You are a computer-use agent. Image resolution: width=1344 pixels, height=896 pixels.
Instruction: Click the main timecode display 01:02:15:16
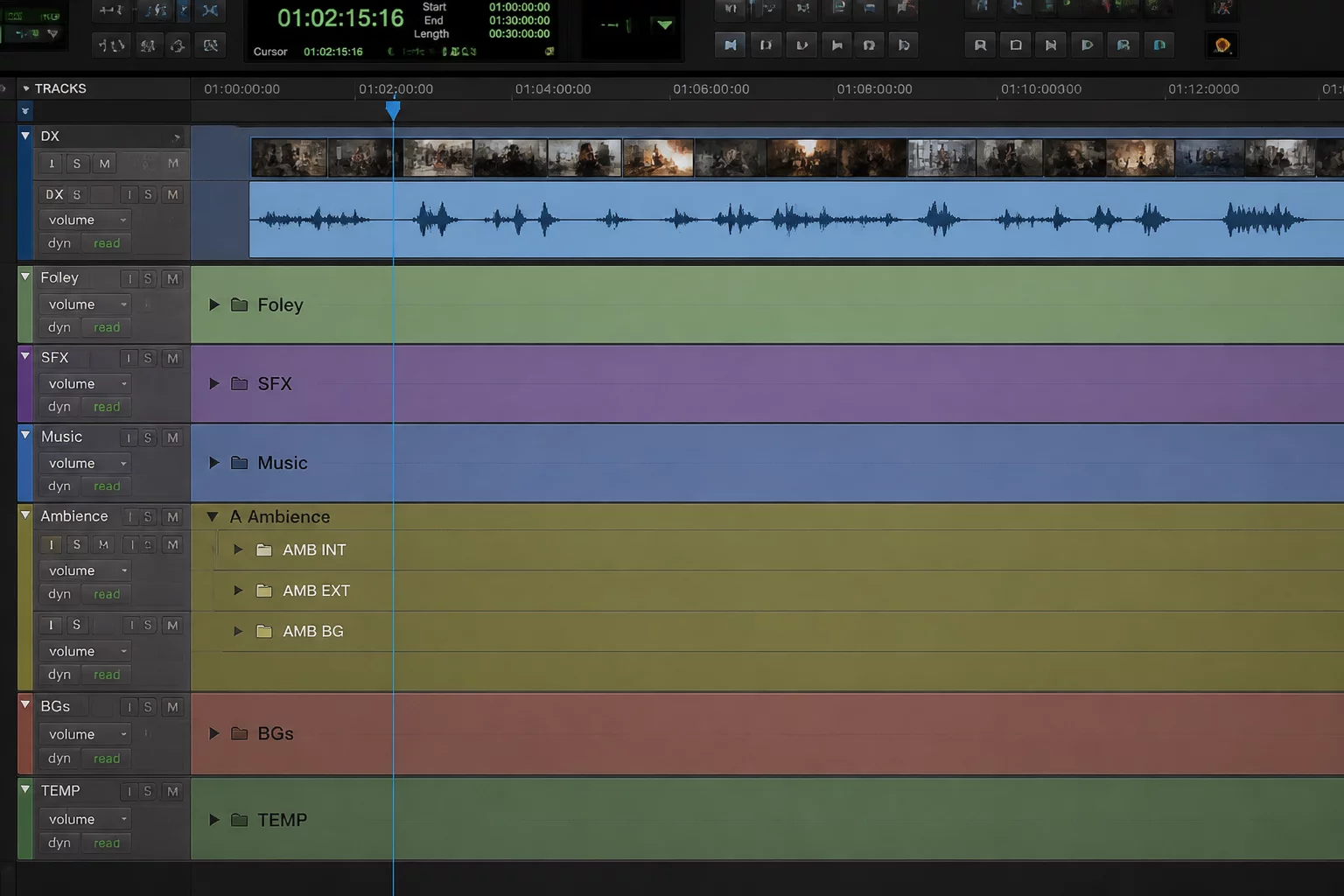[340, 18]
